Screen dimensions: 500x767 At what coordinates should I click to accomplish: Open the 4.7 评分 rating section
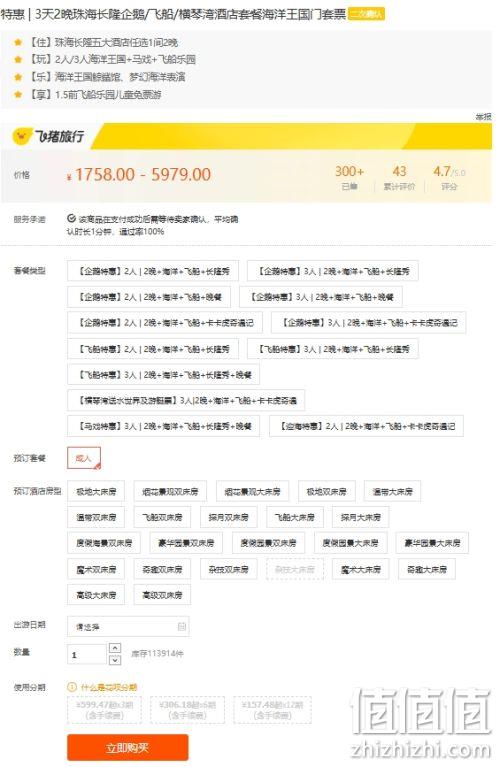click(449, 177)
